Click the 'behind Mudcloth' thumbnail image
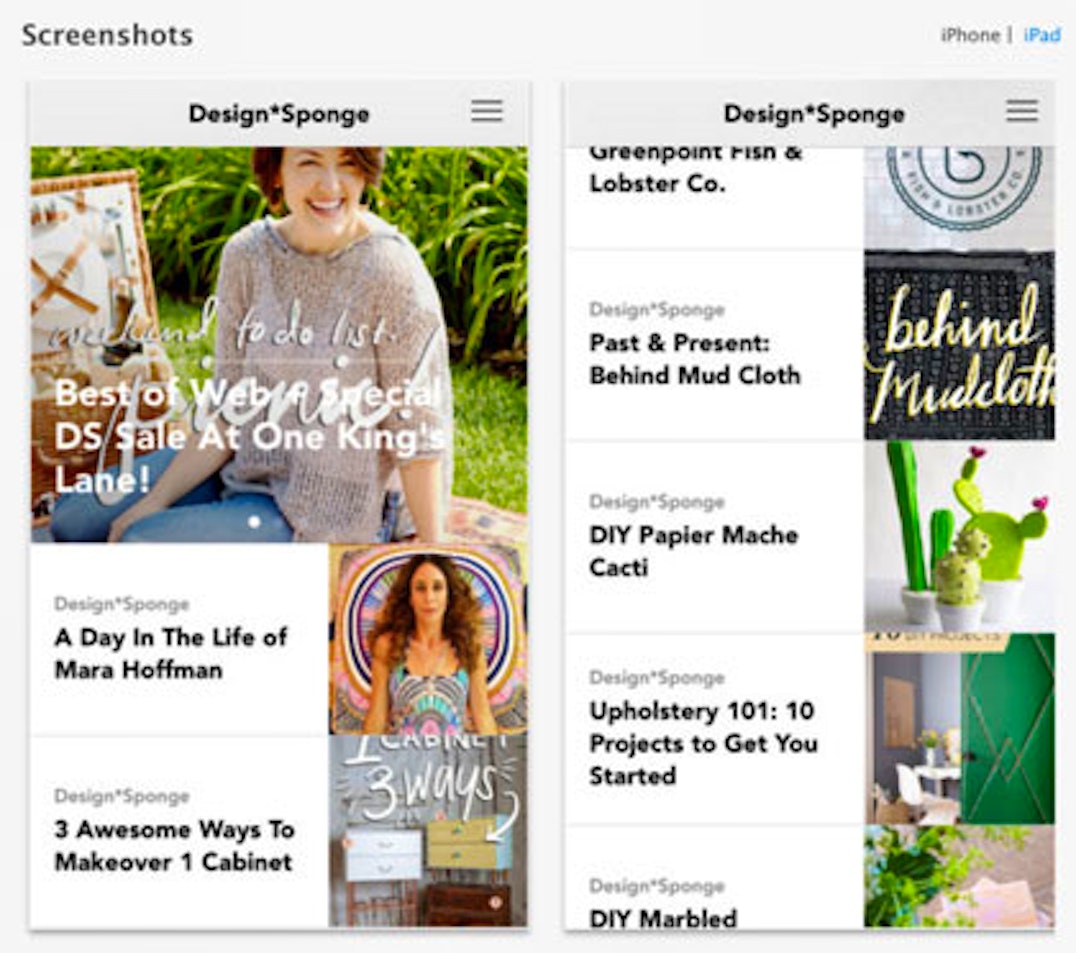The height and width of the screenshot is (953, 1076). 959,345
